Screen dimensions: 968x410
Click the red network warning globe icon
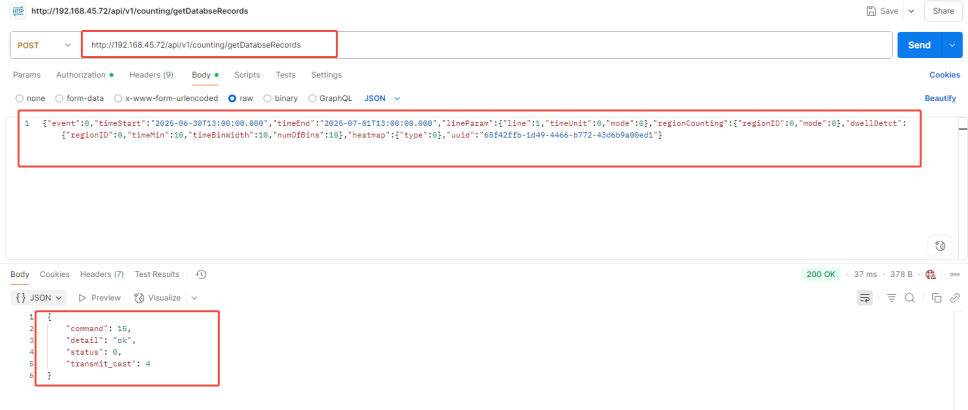(x=931, y=274)
